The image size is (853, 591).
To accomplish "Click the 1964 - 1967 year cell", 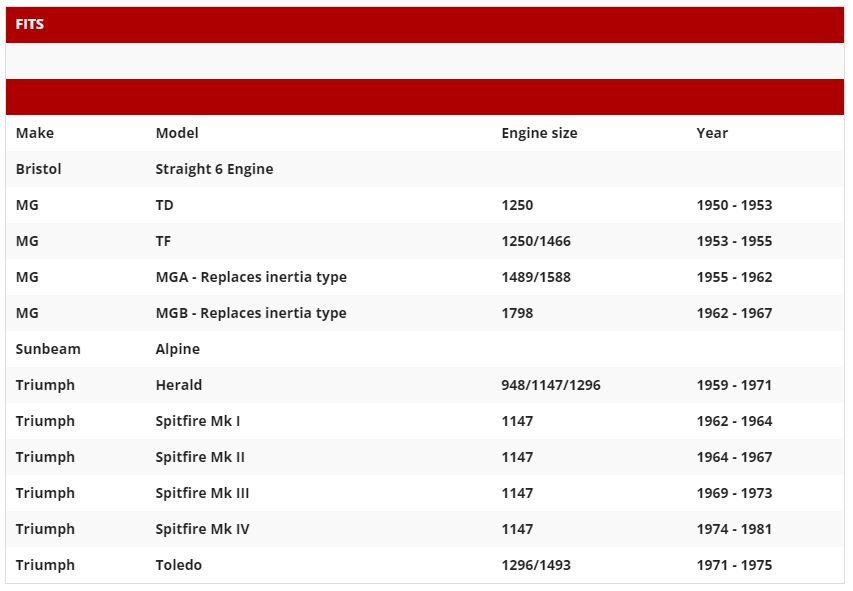I will pyautogui.click(x=734, y=456).
